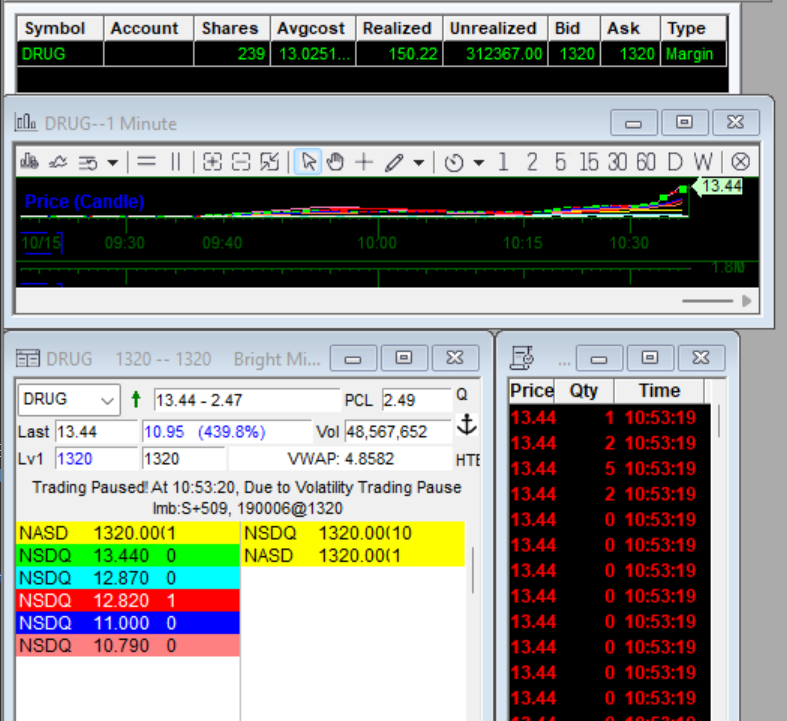Switch chart to 2 minute interval
The image size is (787, 721).
[x=532, y=162]
